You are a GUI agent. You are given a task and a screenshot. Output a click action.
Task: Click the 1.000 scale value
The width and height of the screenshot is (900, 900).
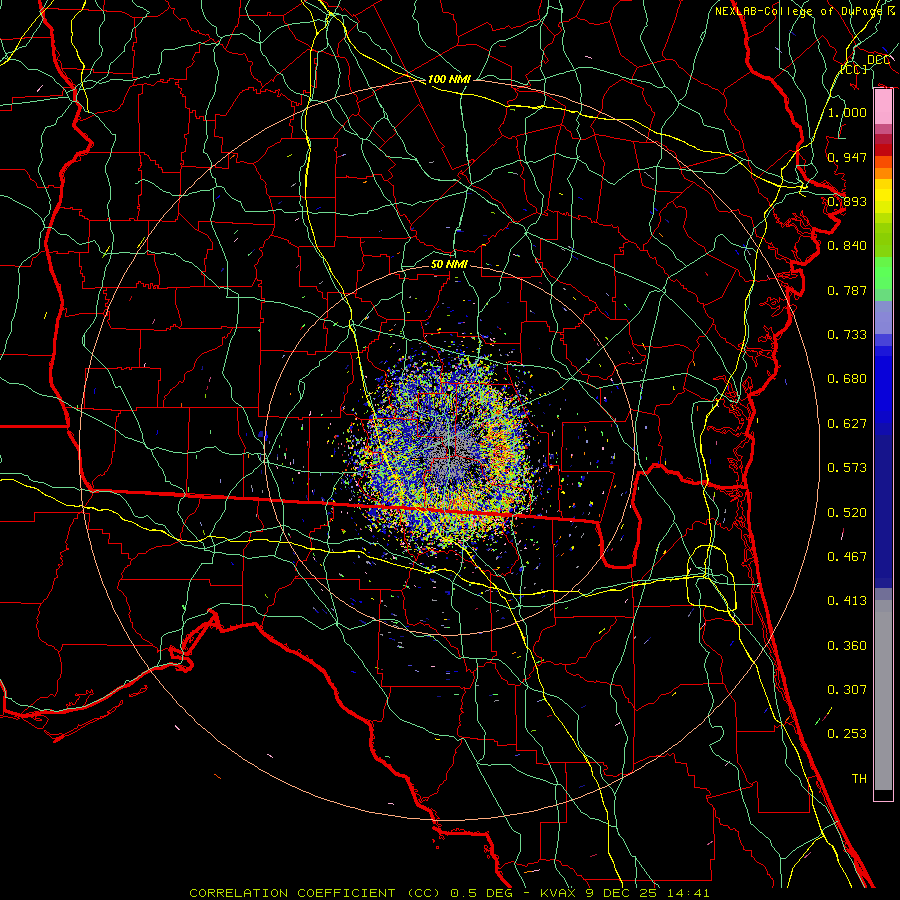(x=847, y=112)
